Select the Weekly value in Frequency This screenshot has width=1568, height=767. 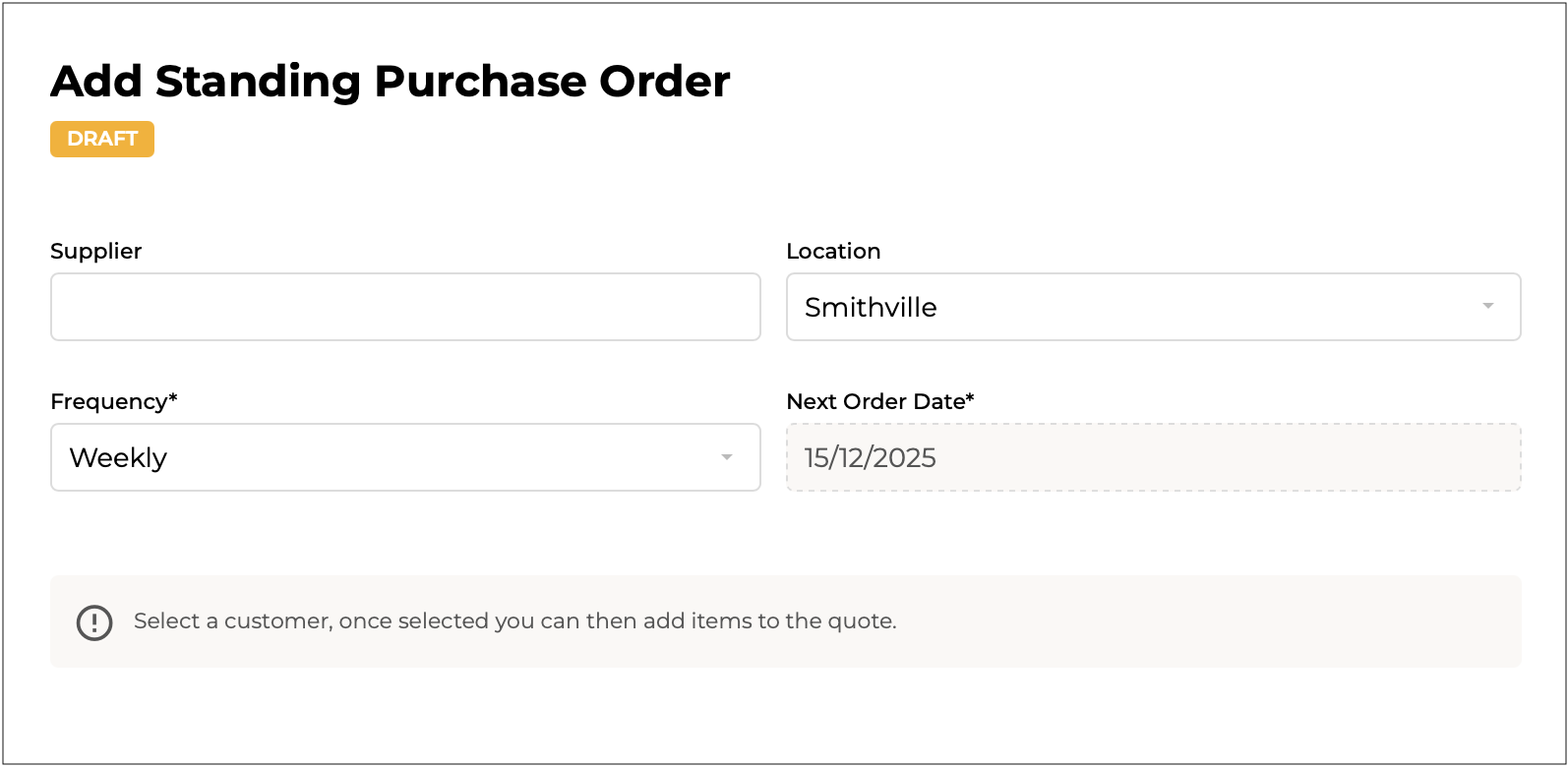(x=118, y=457)
